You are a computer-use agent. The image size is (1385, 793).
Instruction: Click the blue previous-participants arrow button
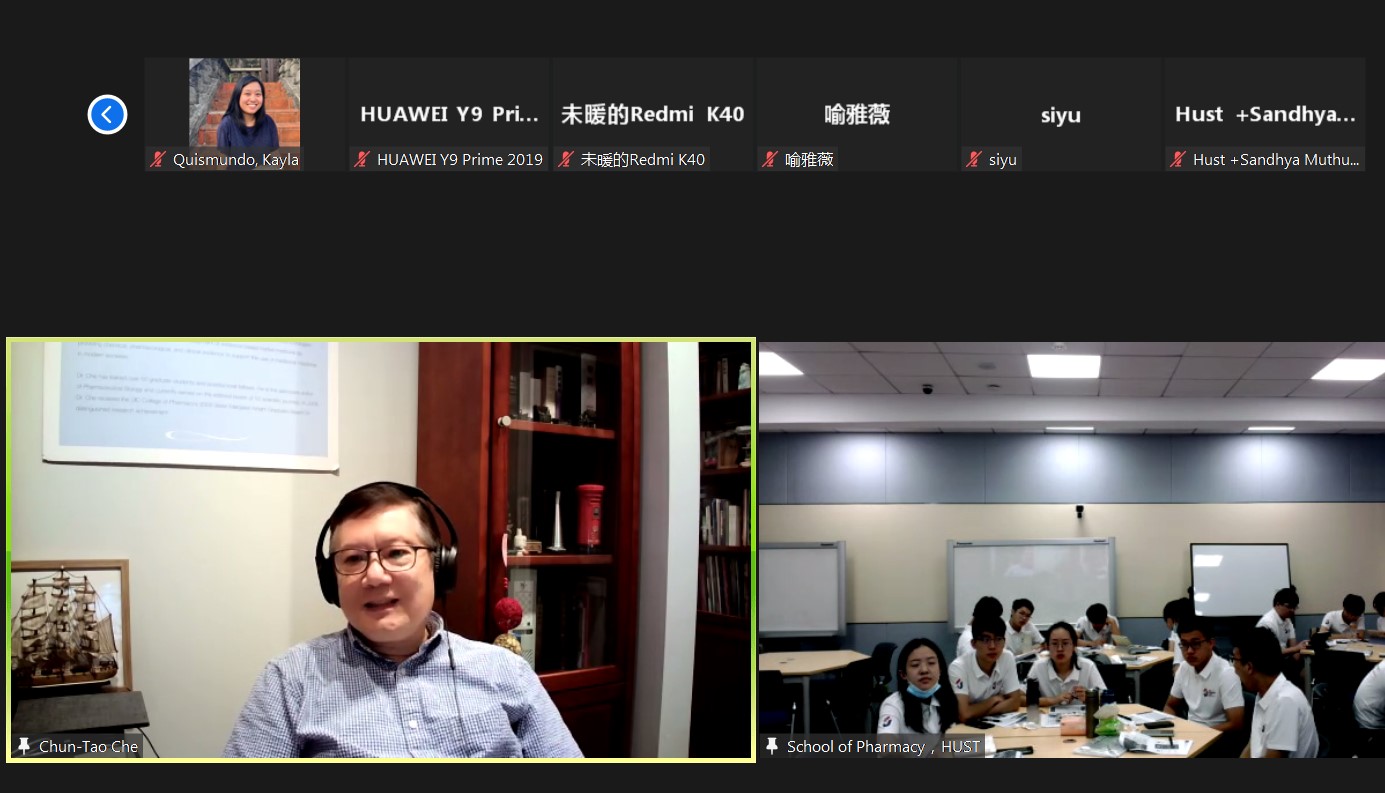(107, 115)
